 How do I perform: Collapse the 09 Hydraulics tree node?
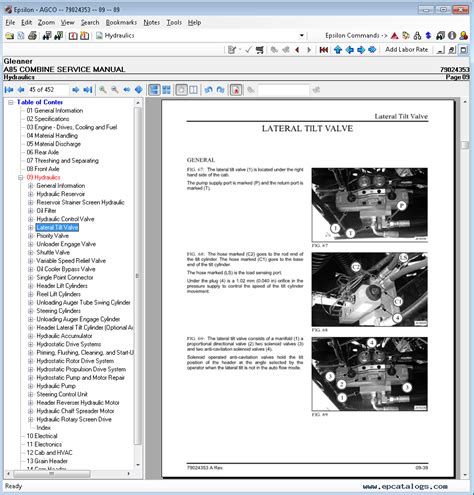point(21,178)
